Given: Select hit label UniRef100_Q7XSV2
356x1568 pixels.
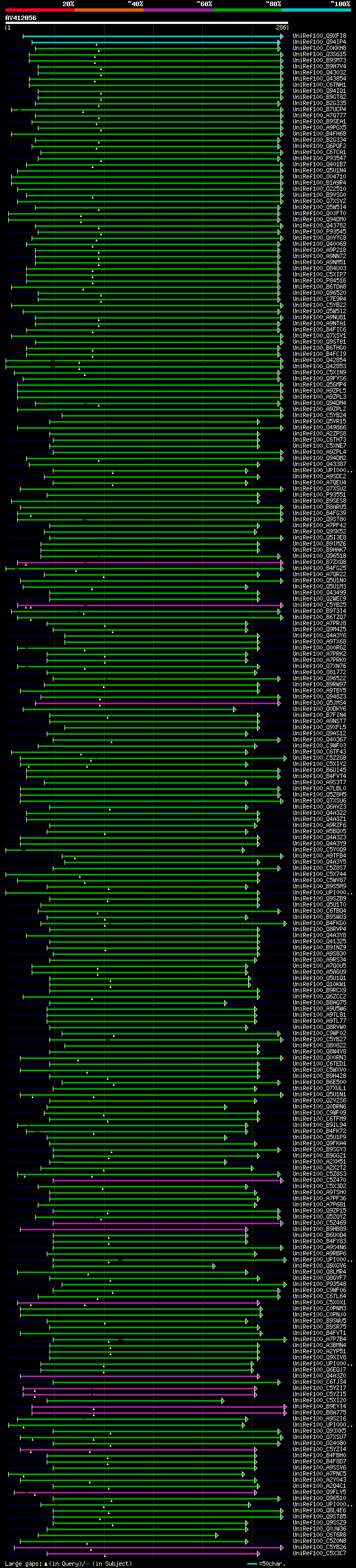Looking at the screenshot, I should (x=319, y=201).
